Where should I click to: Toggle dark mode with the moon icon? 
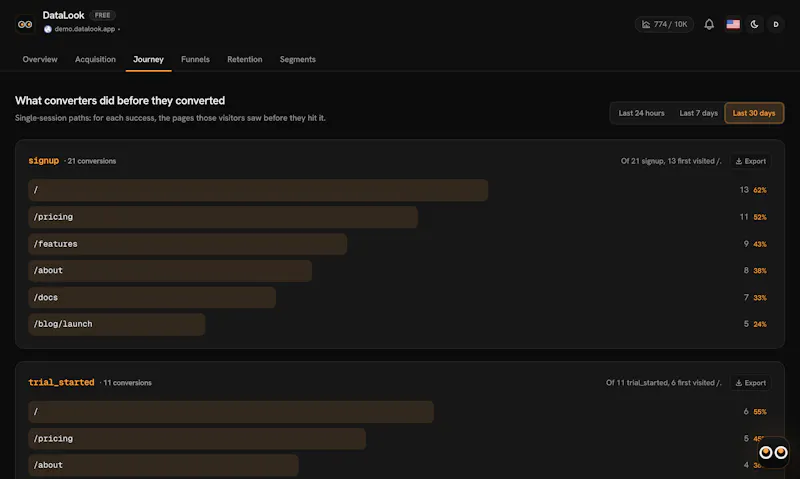coord(755,24)
